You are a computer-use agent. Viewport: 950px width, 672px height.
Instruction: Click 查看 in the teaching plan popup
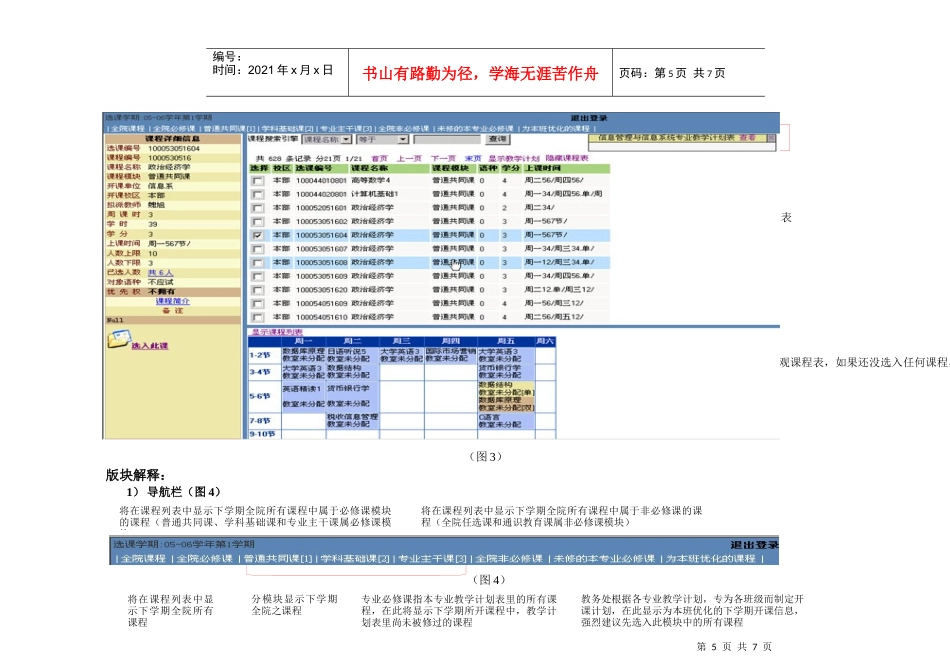[747, 138]
